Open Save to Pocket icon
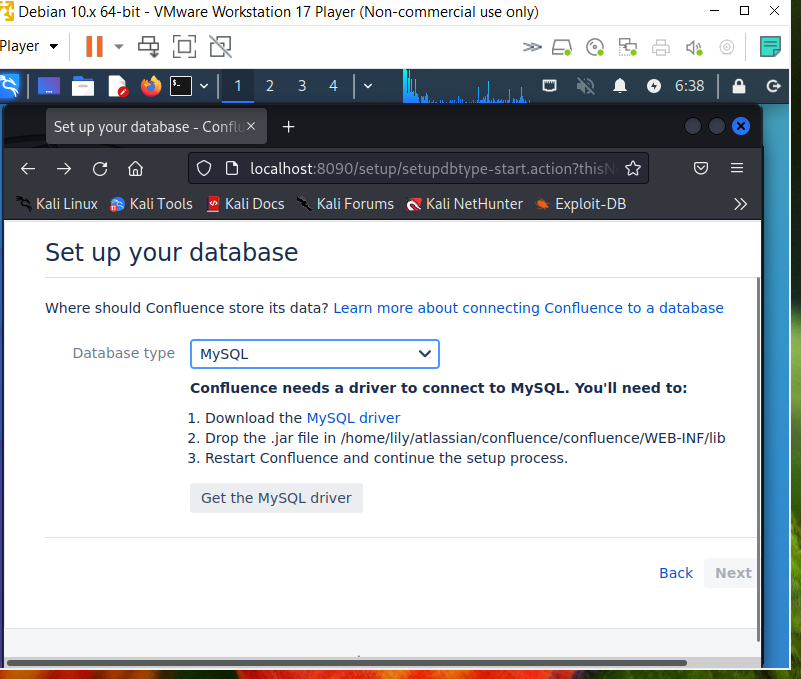Screen dimensions: 801x679 click(x=701, y=168)
